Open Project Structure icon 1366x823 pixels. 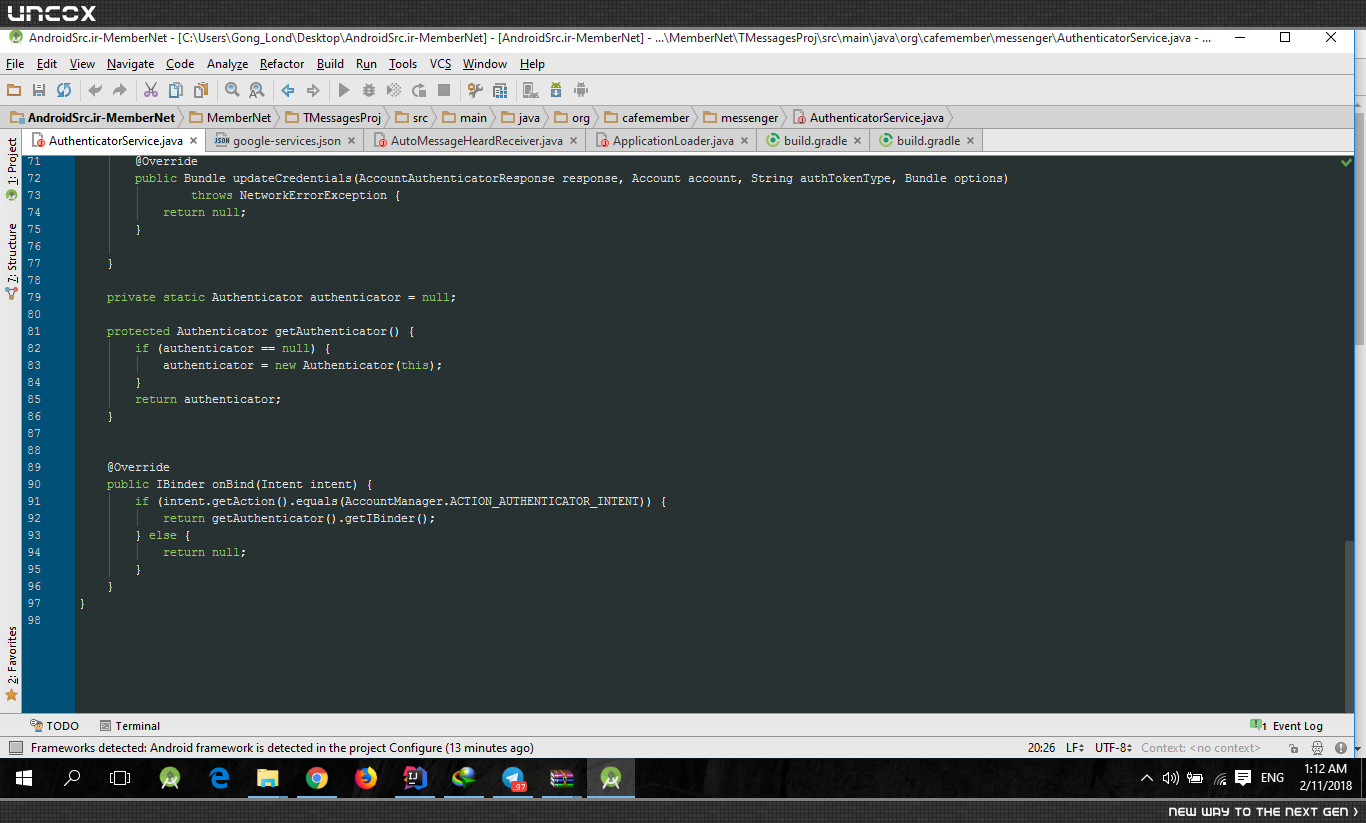[x=499, y=90]
